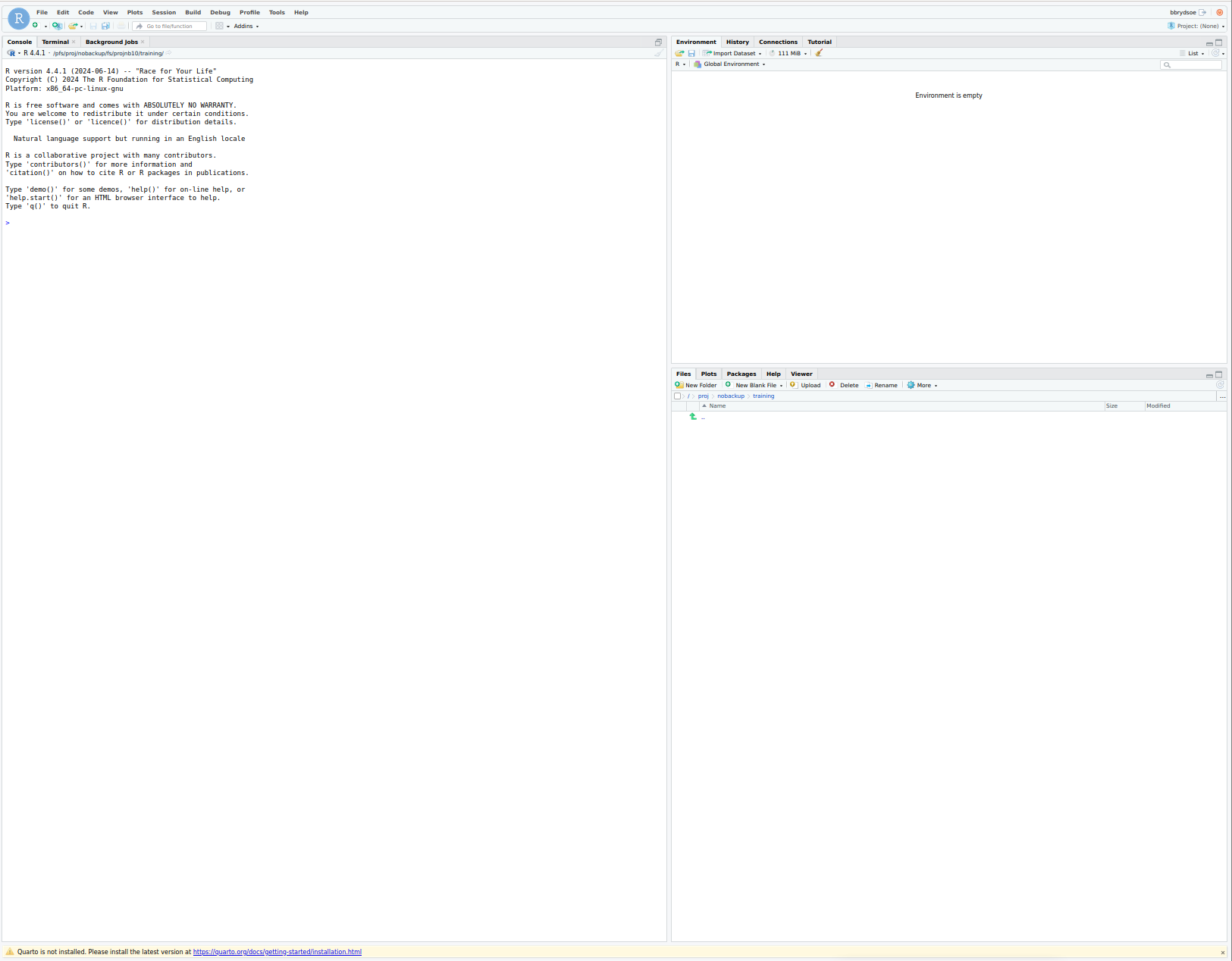Click the go up directory green arrow

pyautogui.click(x=693, y=416)
